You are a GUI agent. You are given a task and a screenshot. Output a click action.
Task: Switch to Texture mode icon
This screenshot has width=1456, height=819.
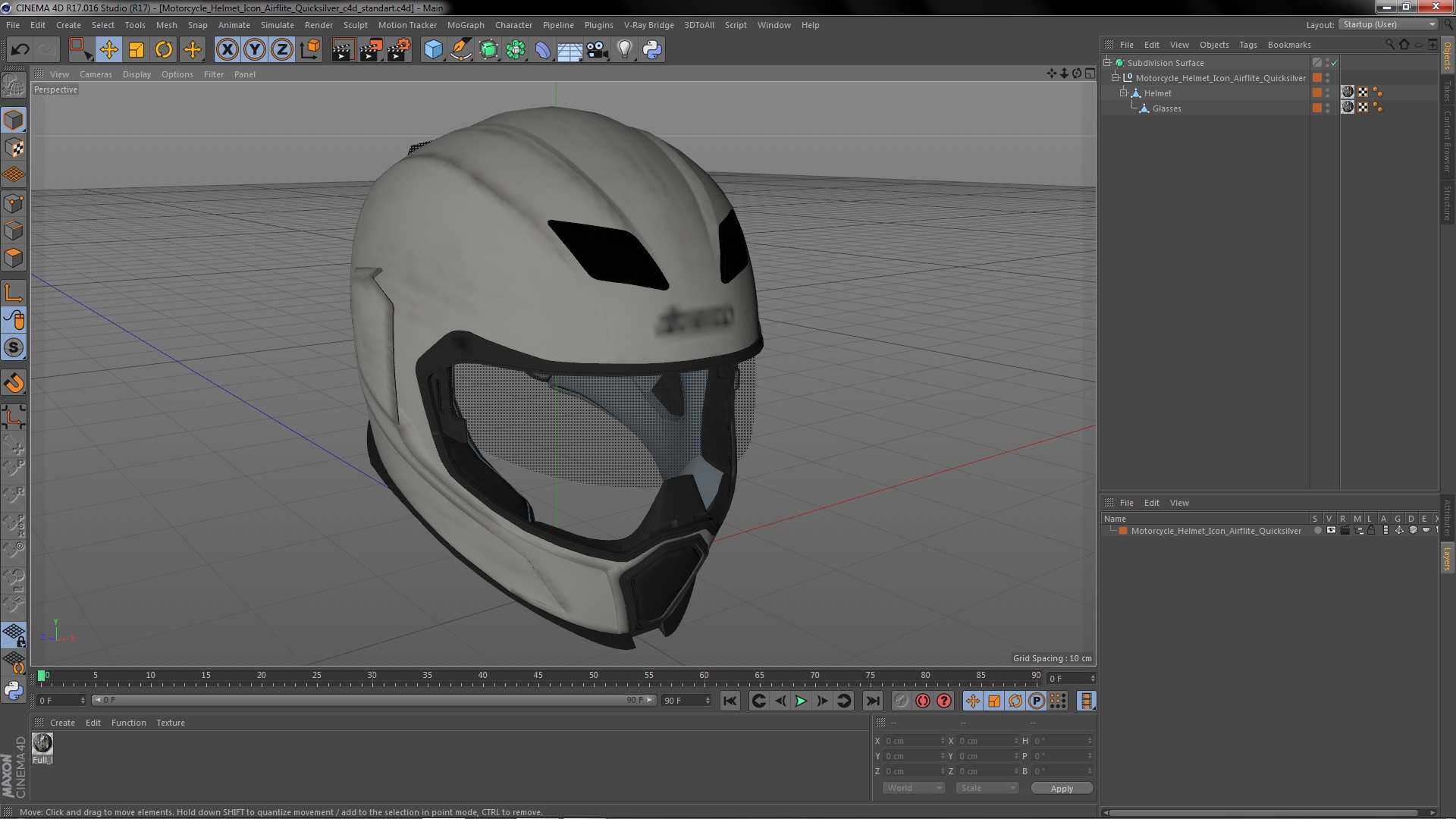[x=14, y=148]
